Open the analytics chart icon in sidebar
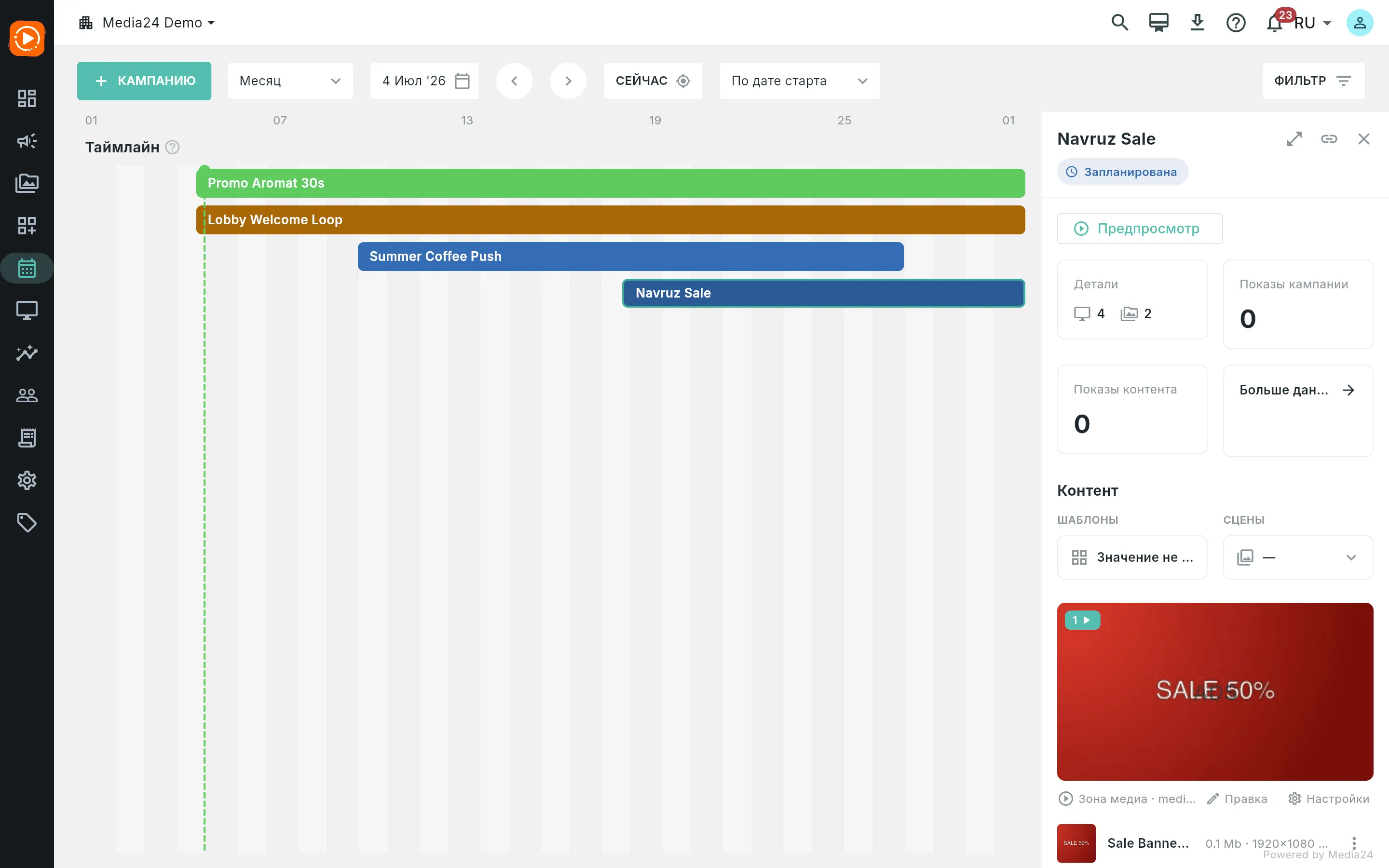 click(27, 353)
